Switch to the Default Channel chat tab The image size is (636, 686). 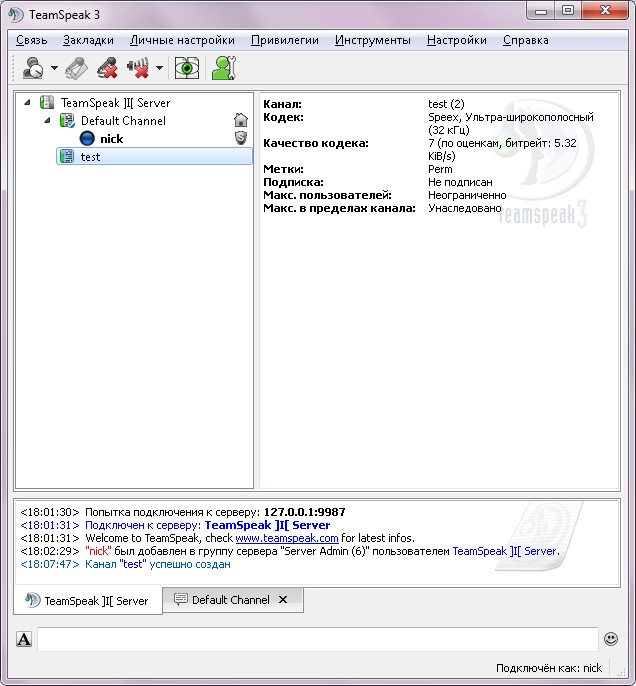click(x=230, y=600)
